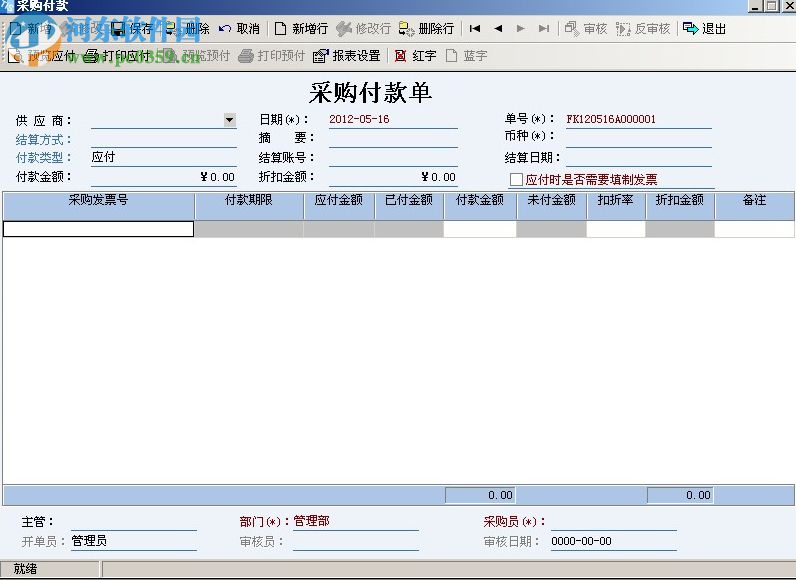Screen dimensions: 796x580
Task: Click the 折扣金额 column header in grid
Action: coord(680,206)
